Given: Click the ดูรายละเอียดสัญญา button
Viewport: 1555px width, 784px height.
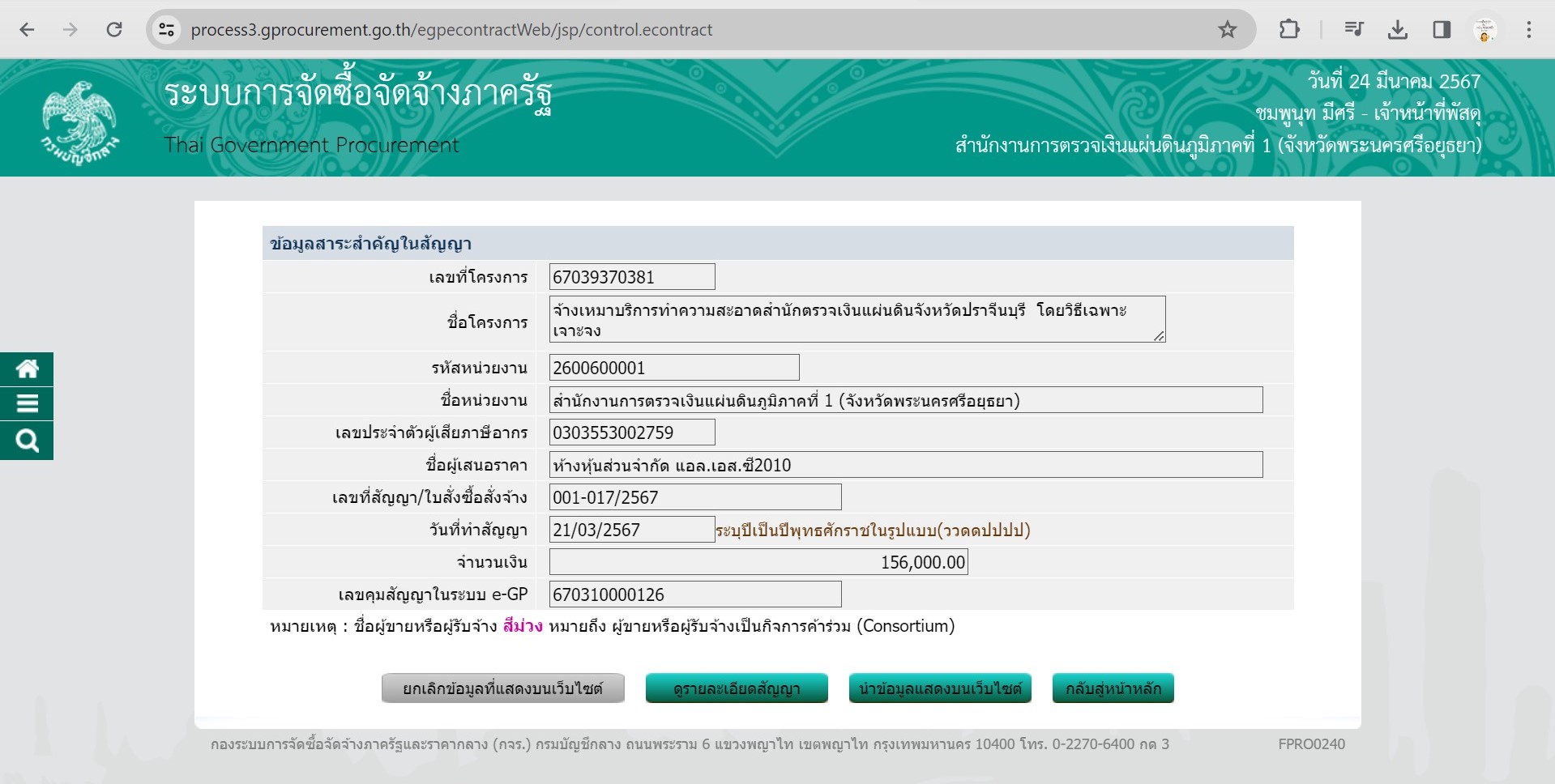Looking at the screenshot, I should tap(736, 688).
